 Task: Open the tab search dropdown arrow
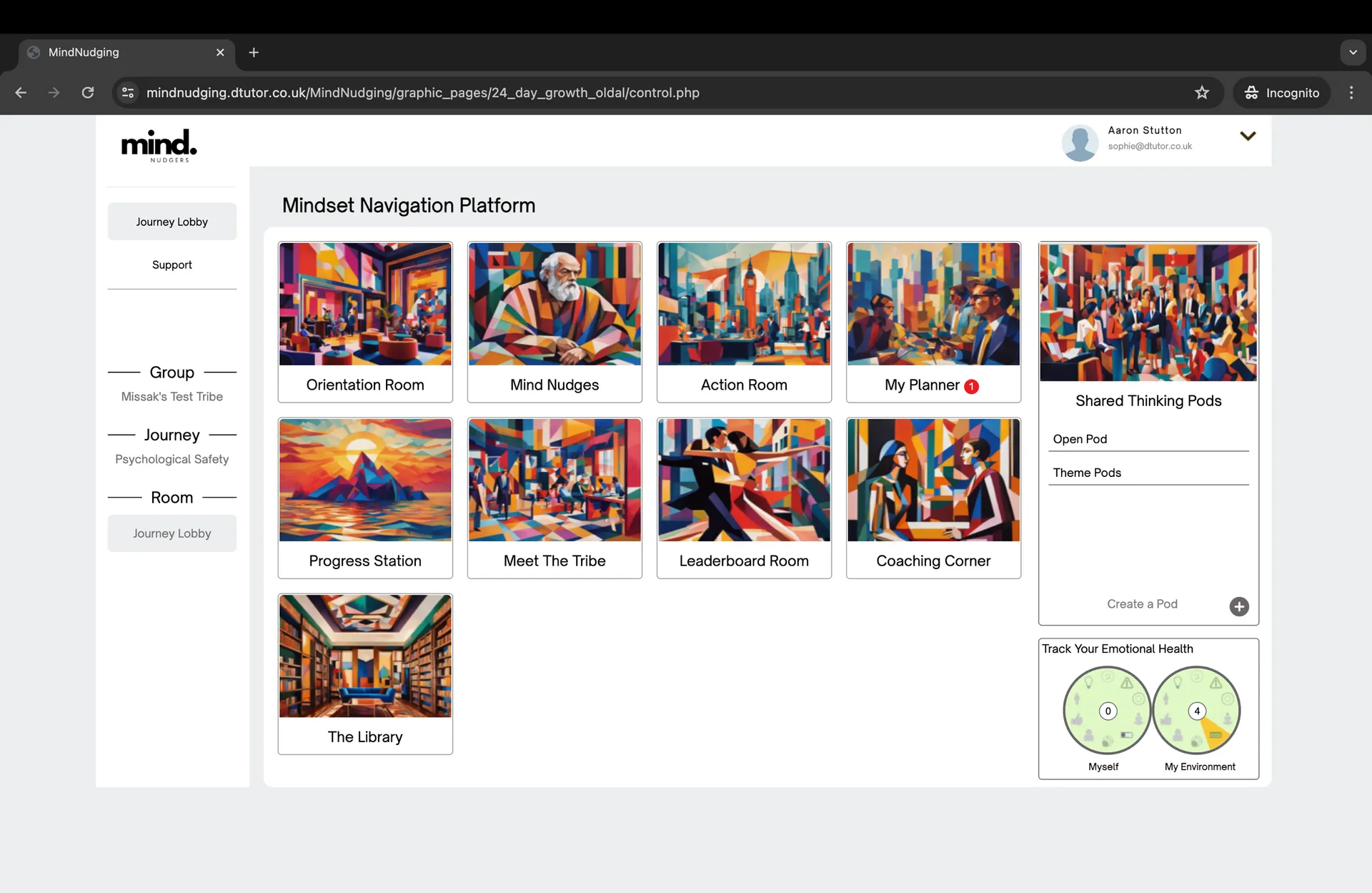pos(1352,52)
